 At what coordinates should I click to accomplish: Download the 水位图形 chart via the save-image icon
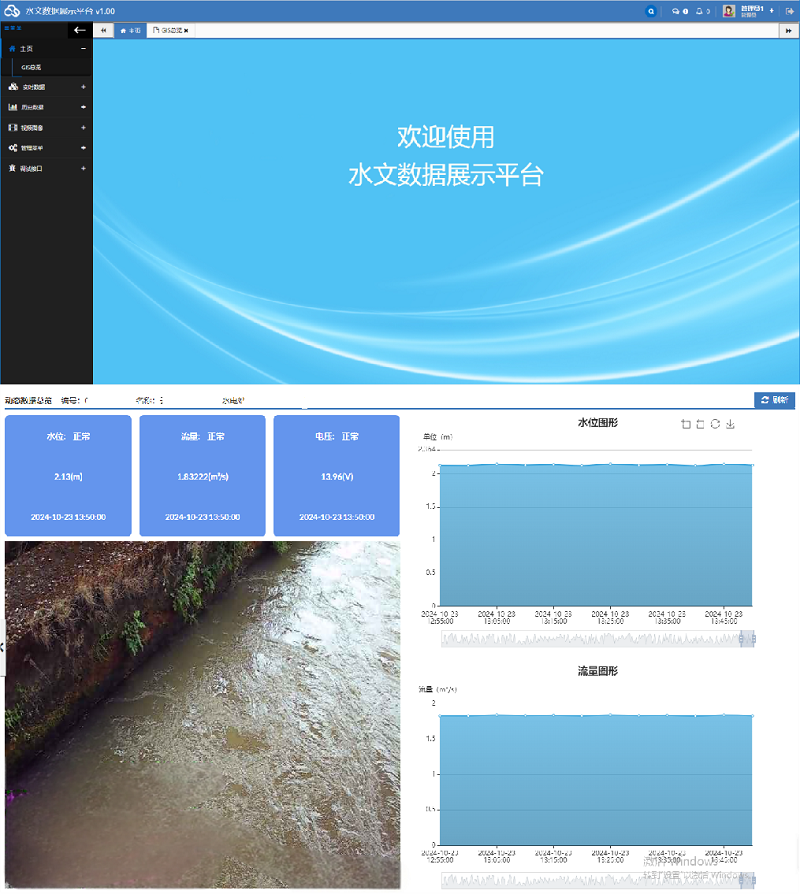tap(730, 424)
